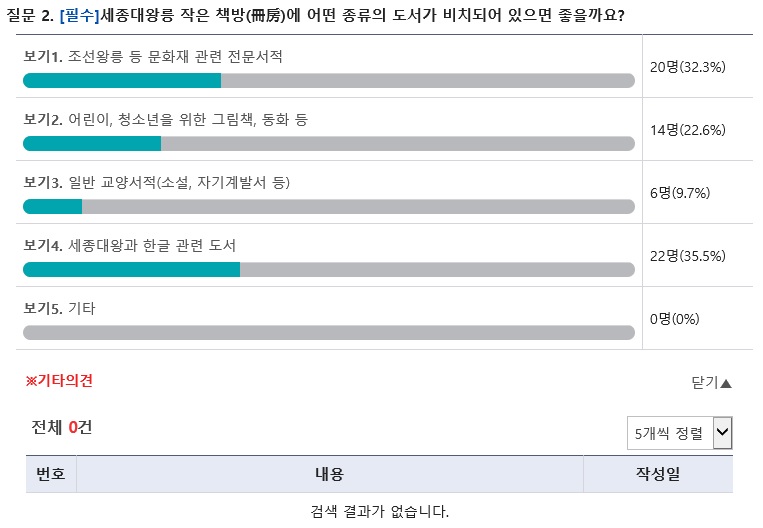Click the 보기1 progress bar
This screenshot has width=763, height=528.
tap(328, 80)
